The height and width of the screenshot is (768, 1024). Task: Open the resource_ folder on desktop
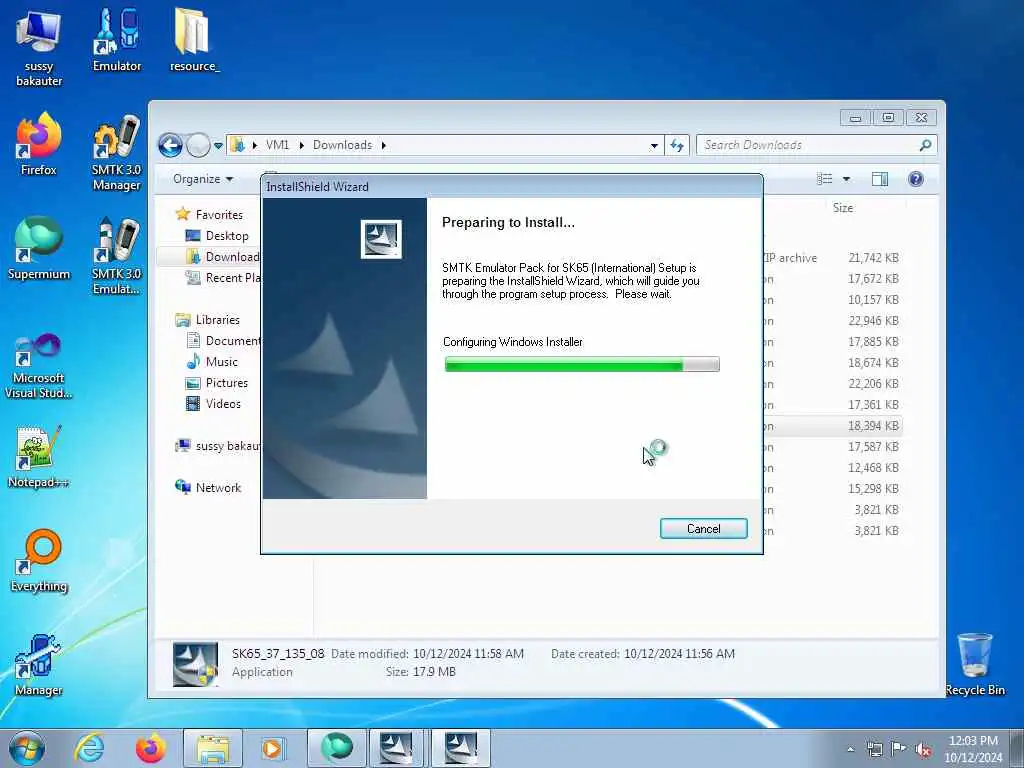coord(194,41)
